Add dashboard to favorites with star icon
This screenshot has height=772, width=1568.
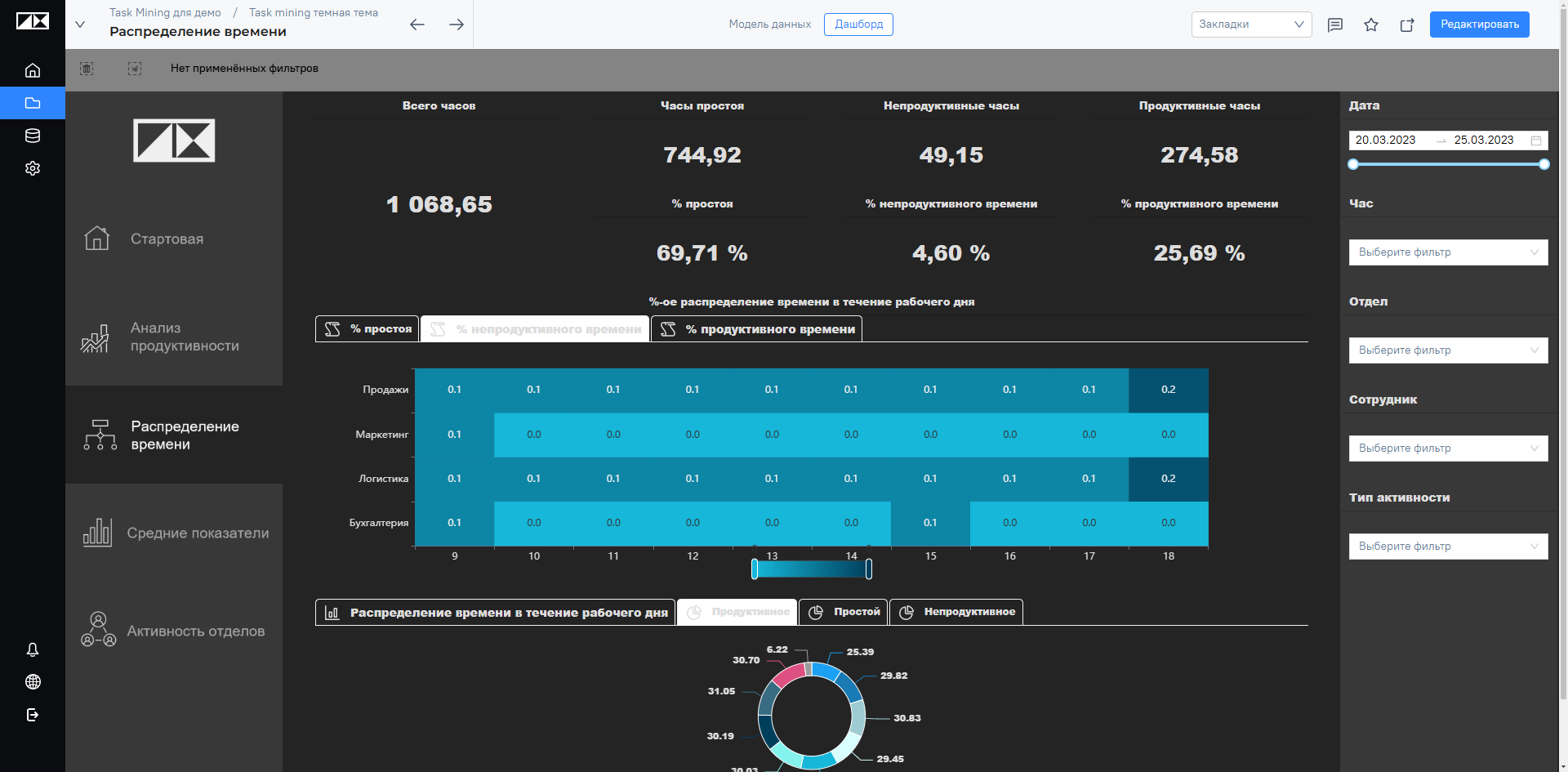pyautogui.click(x=1371, y=25)
